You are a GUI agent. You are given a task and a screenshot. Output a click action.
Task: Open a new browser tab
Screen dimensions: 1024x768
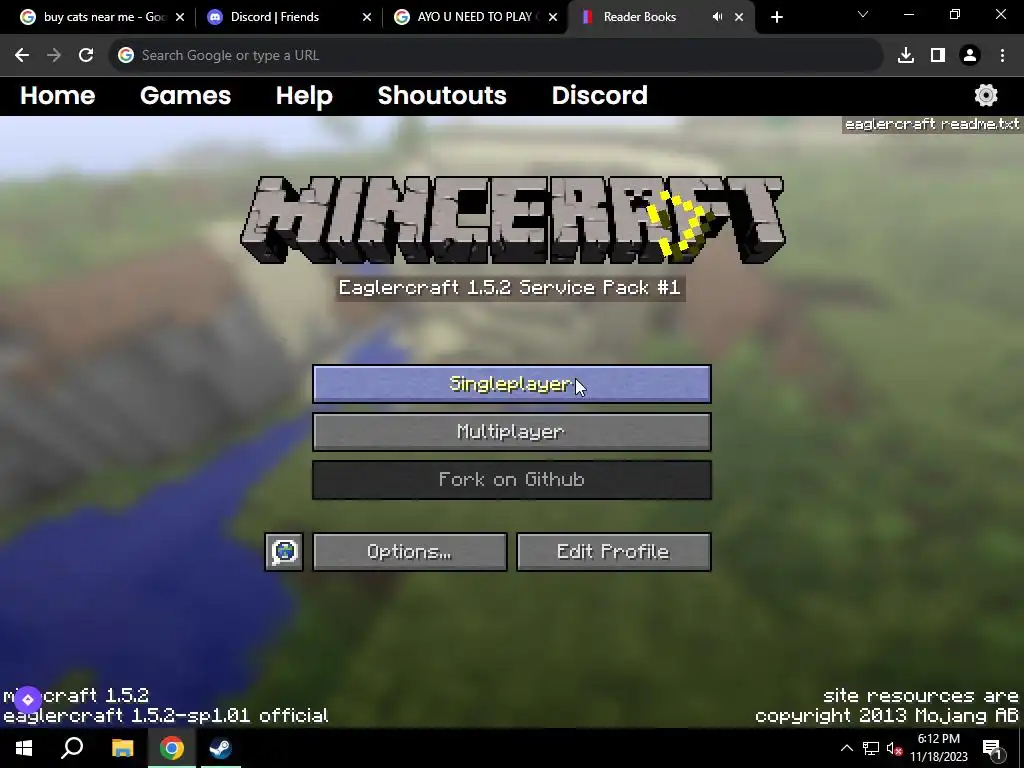776,17
